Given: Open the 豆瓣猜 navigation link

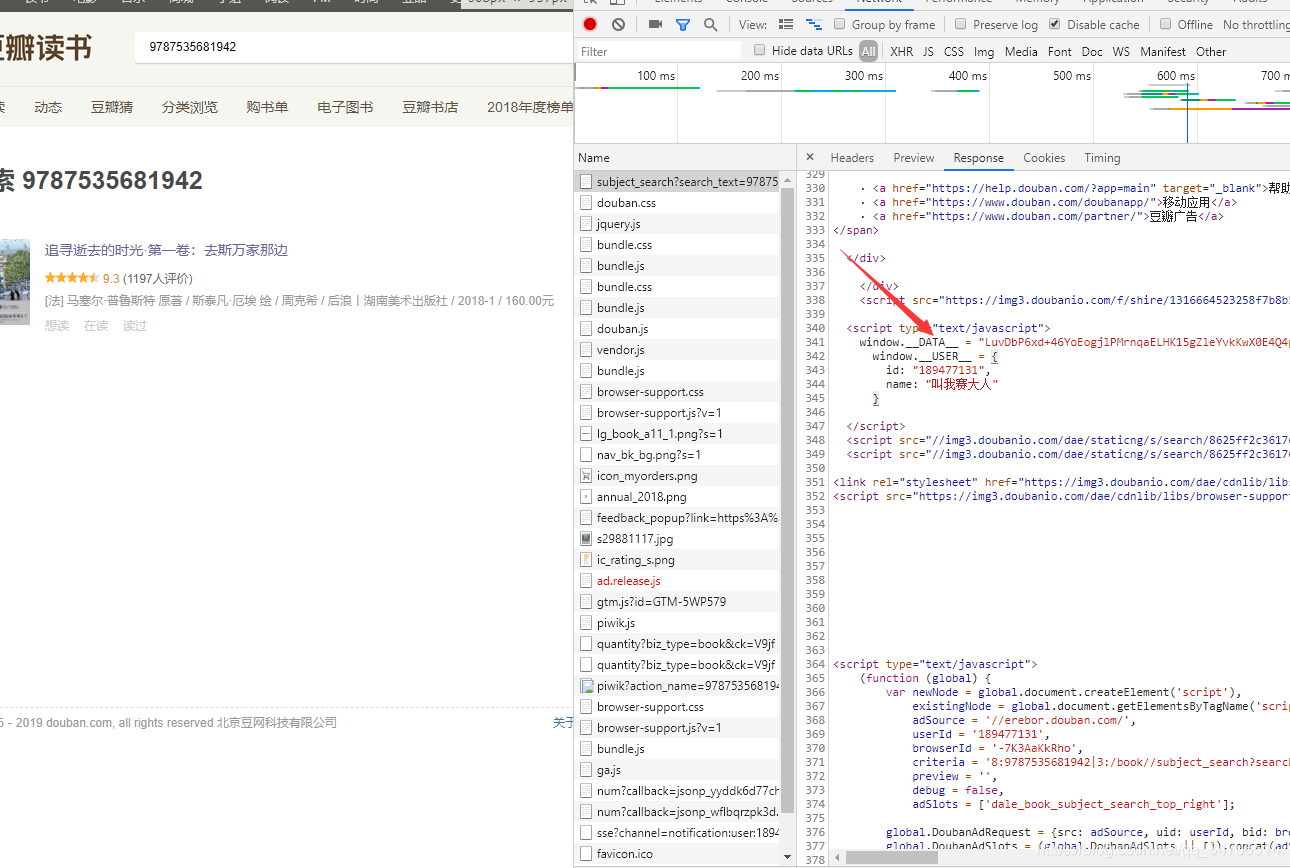Looking at the screenshot, I should [112, 107].
